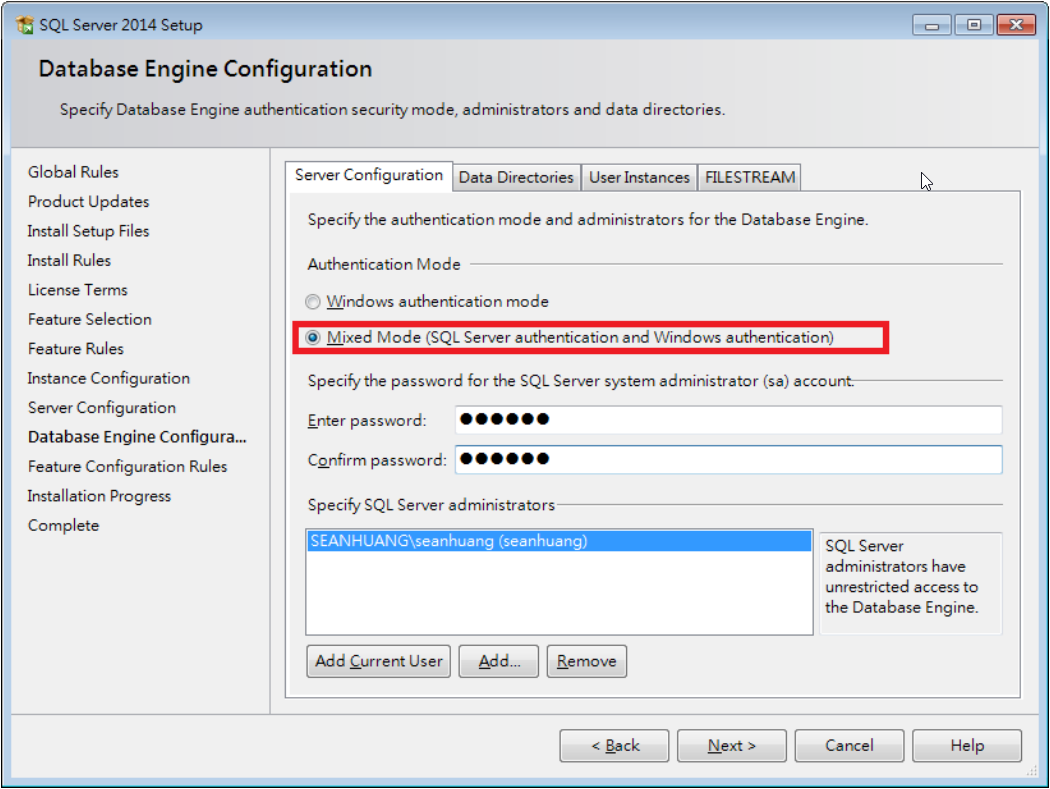
Task: Select Instance Configuration in the sidebar
Action: point(107,378)
